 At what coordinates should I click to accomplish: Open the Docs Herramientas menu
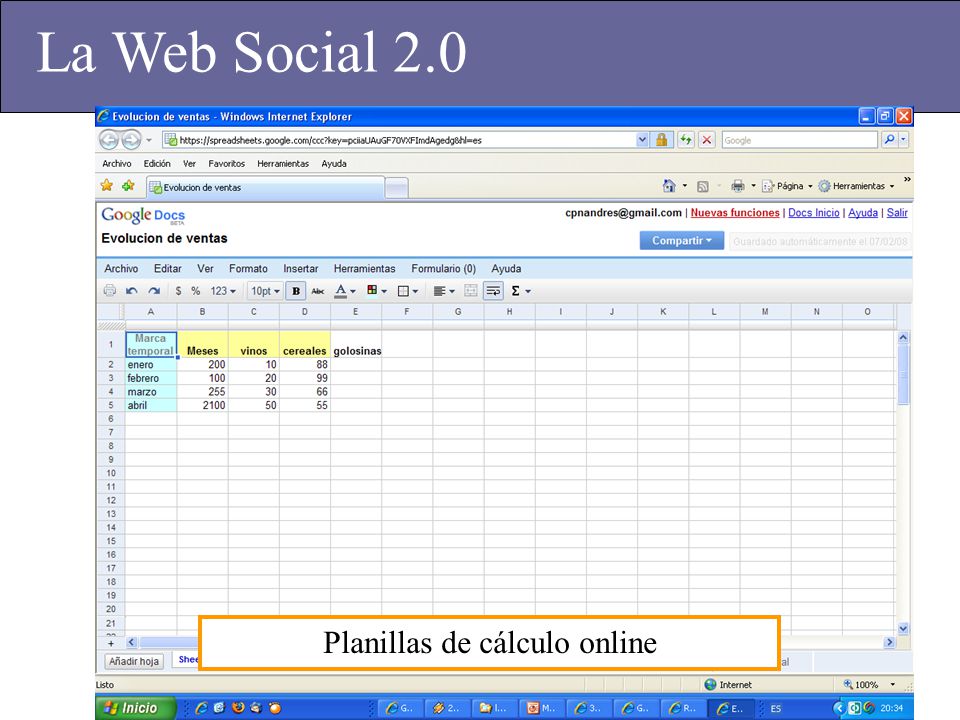pyautogui.click(x=364, y=268)
